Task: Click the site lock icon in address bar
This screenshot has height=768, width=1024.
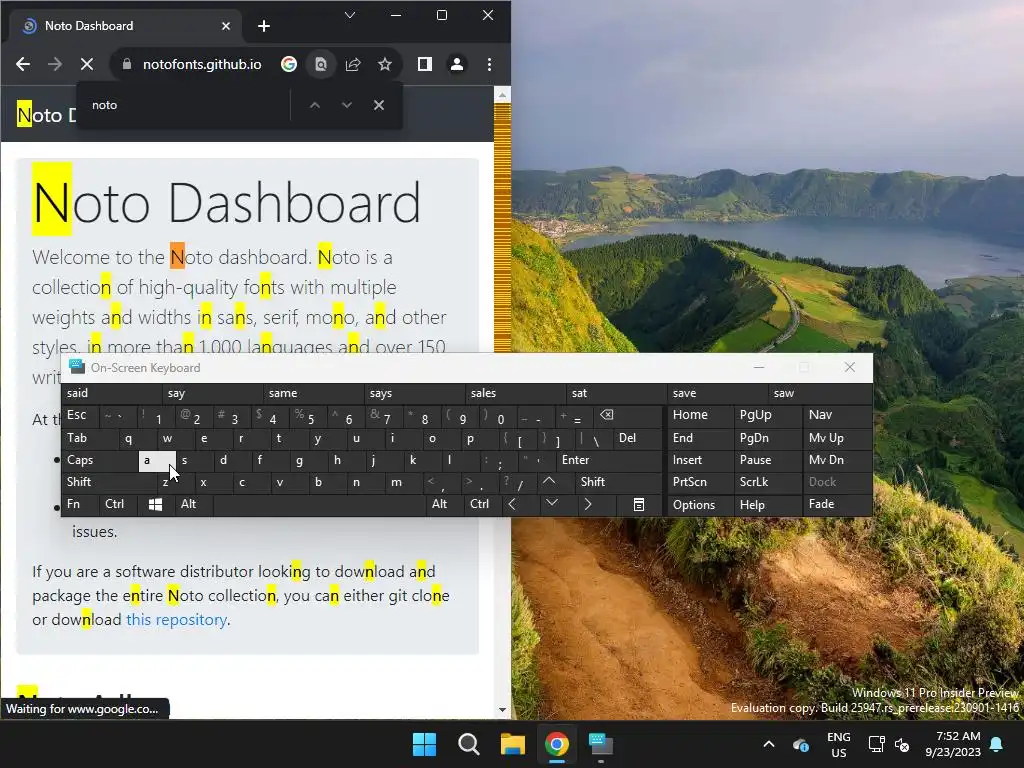Action: tap(127, 64)
